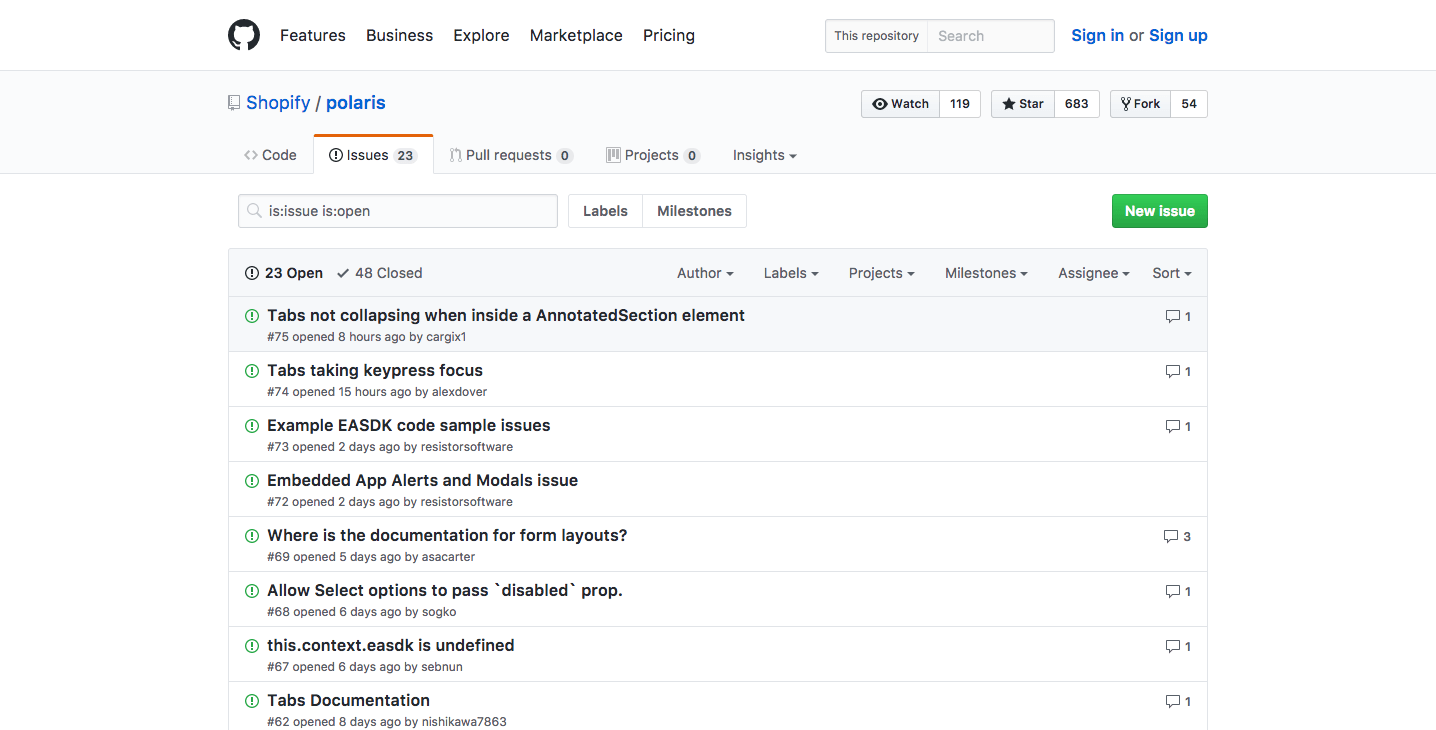
Task: Open Business in the top navigation
Action: click(399, 35)
